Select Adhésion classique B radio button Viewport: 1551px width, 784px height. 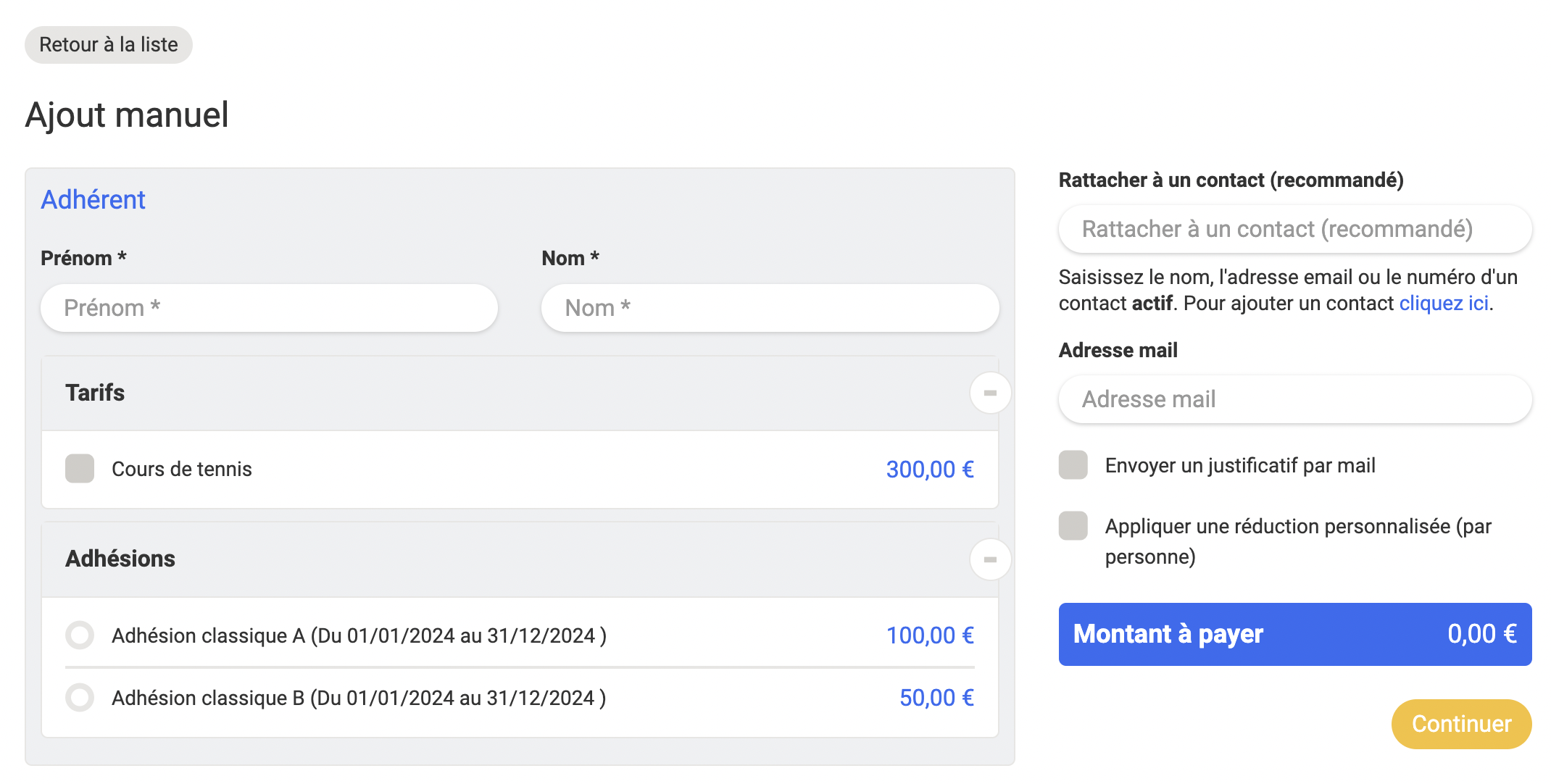coord(80,698)
